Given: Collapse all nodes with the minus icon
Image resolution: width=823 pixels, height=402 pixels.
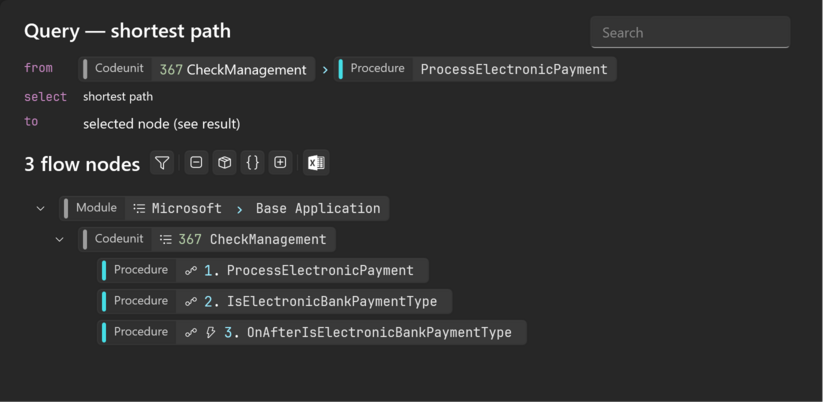Looking at the screenshot, I should pos(196,163).
